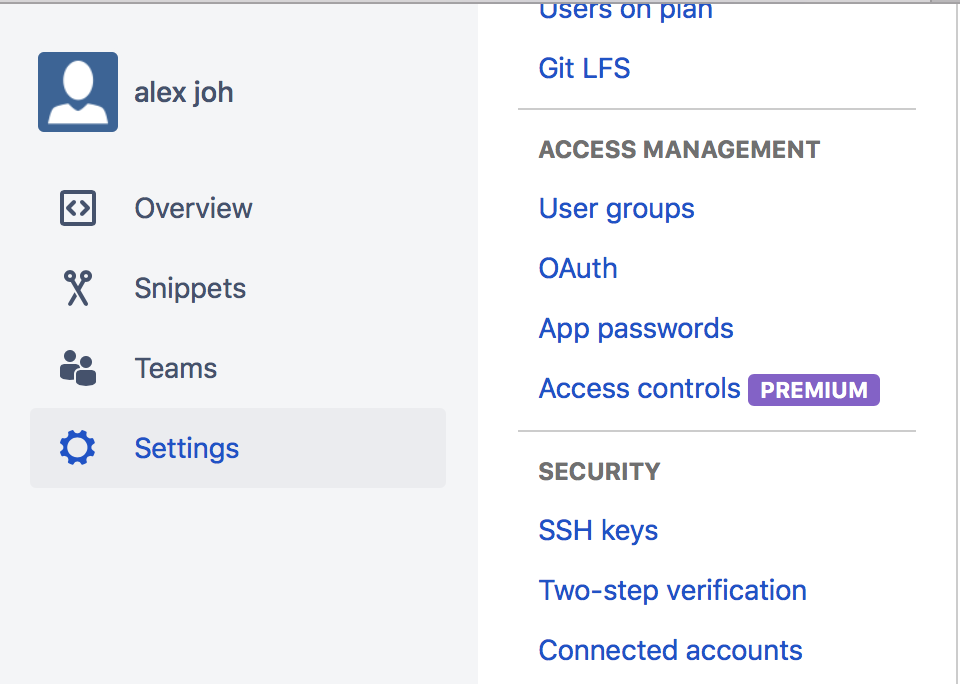Select the Overview code brackets icon
Screen dimensions: 960x684
point(77,208)
